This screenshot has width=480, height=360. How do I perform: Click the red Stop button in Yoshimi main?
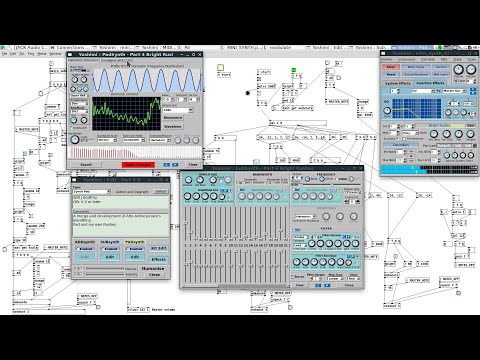tap(391, 67)
